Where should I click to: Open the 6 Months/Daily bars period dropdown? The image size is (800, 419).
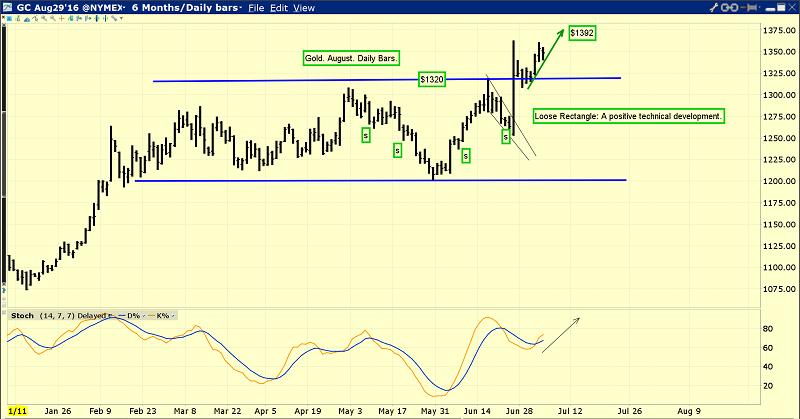pyautogui.click(x=241, y=8)
